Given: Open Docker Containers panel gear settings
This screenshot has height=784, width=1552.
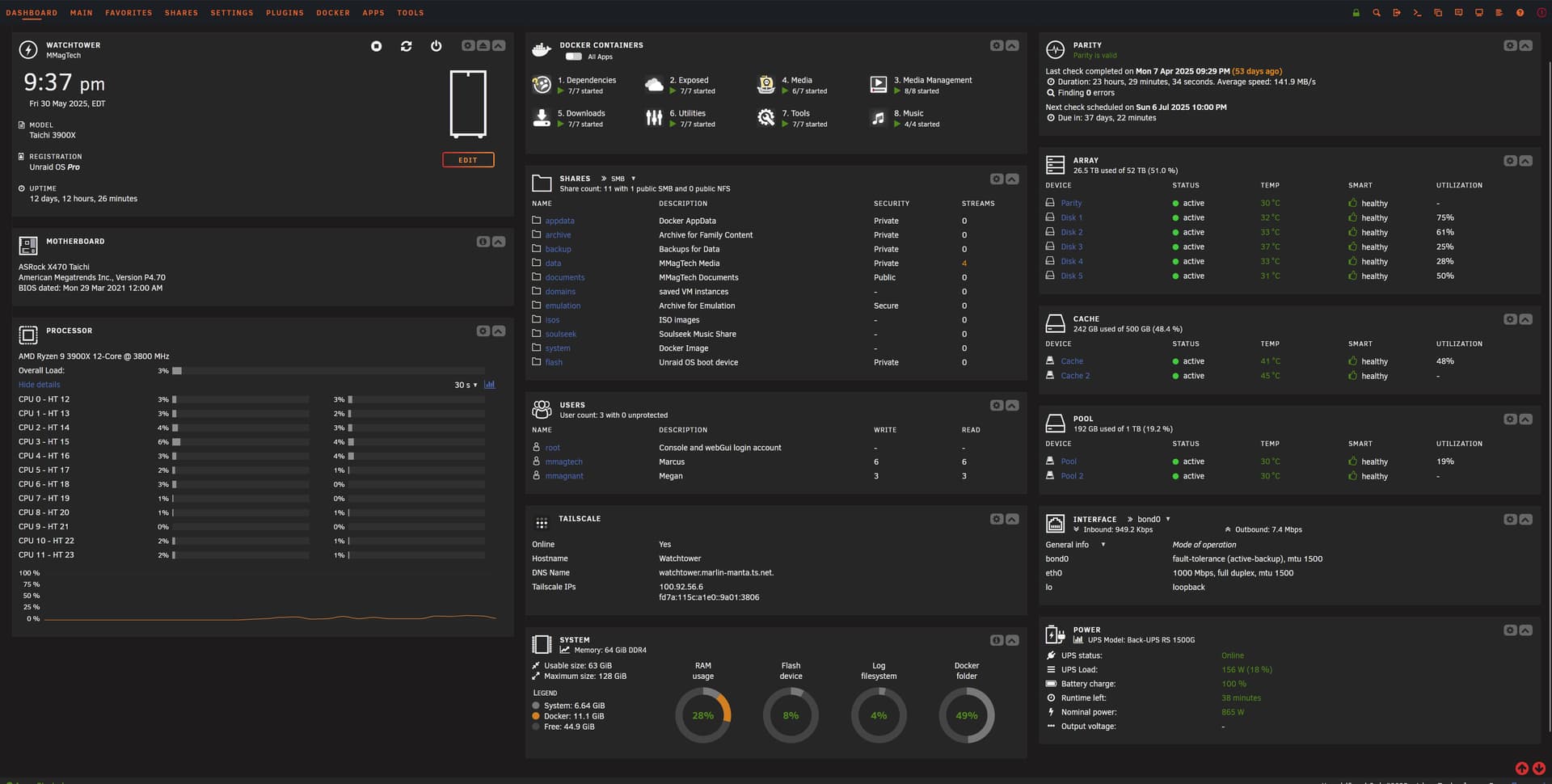Looking at the screenshot, I should [x=997, y=46].
